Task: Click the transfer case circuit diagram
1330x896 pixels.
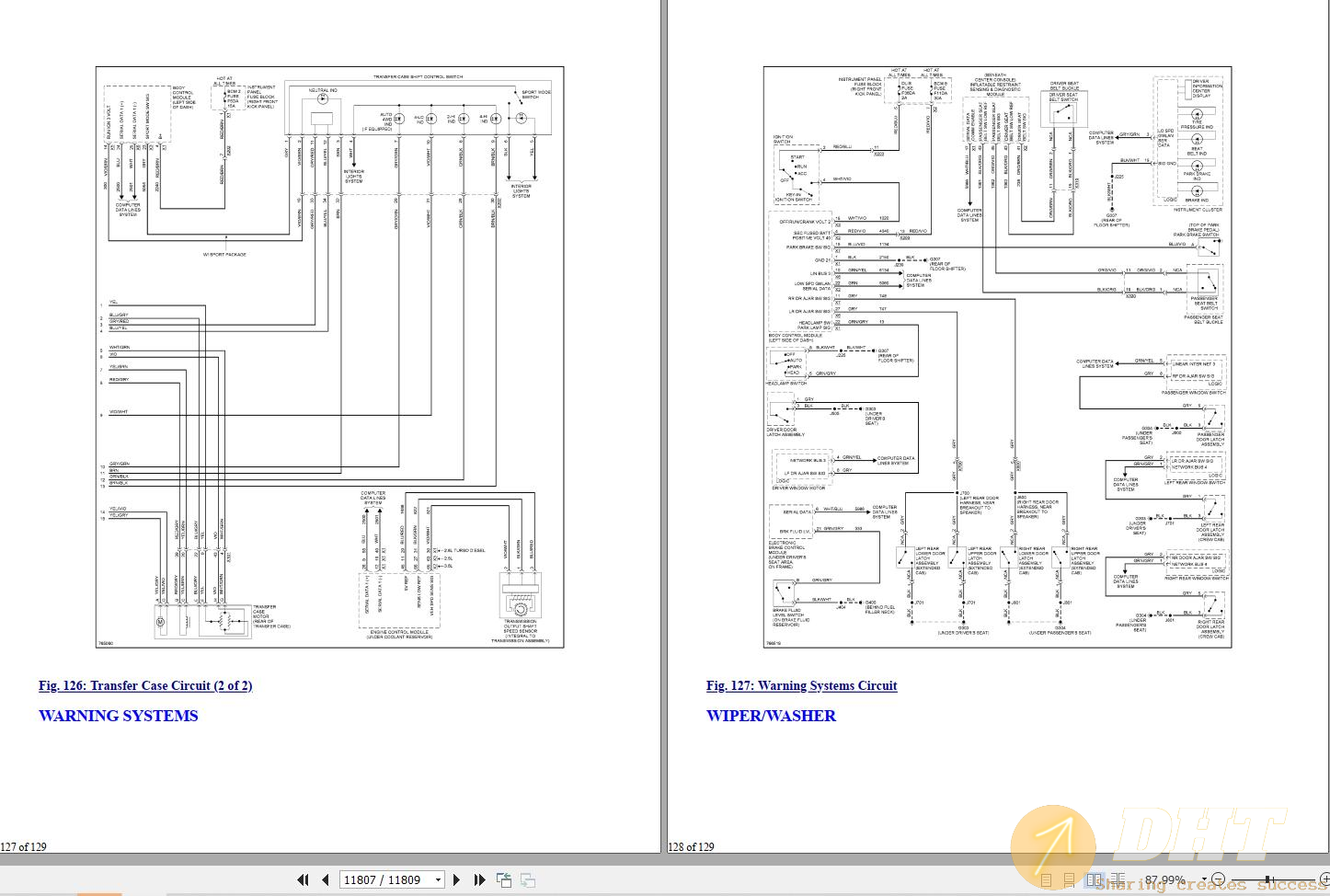Action: 330,357
